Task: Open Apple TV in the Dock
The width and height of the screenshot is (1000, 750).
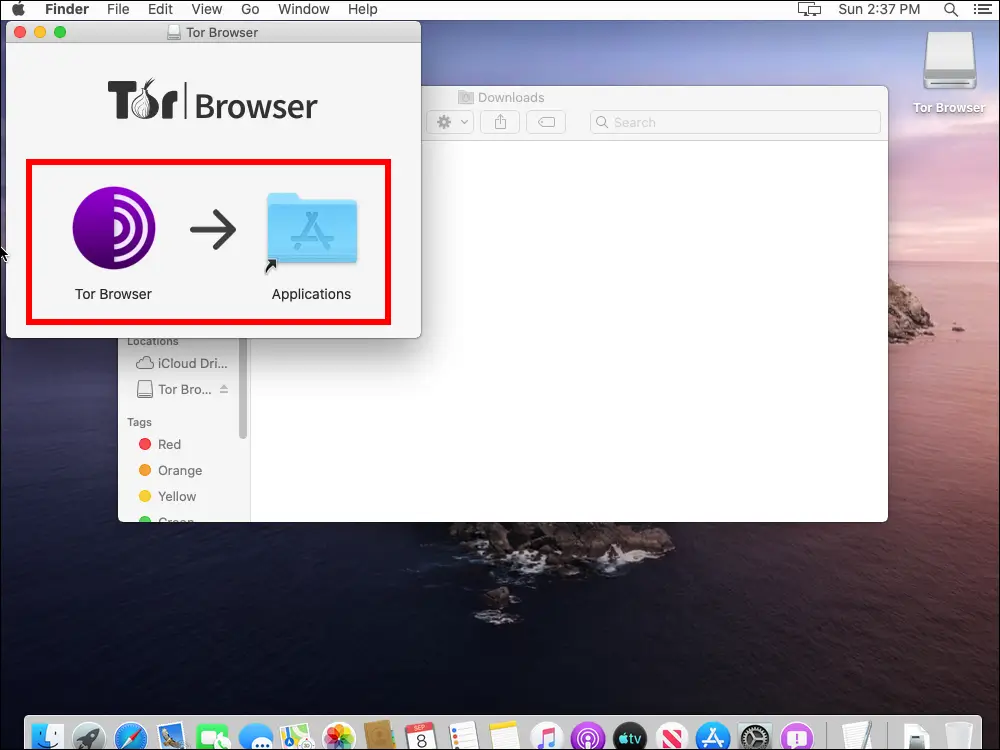Action: 629,738
